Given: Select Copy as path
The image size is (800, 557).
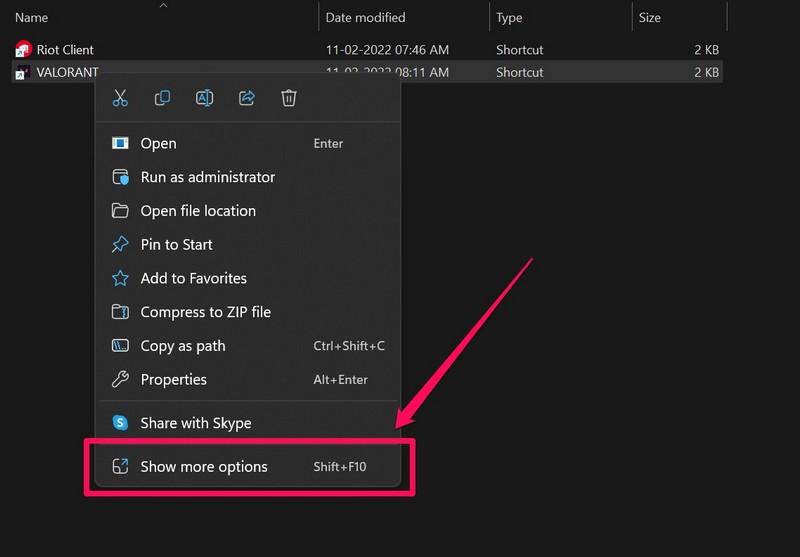Looking at the screenshot, I should coord(183,346).
